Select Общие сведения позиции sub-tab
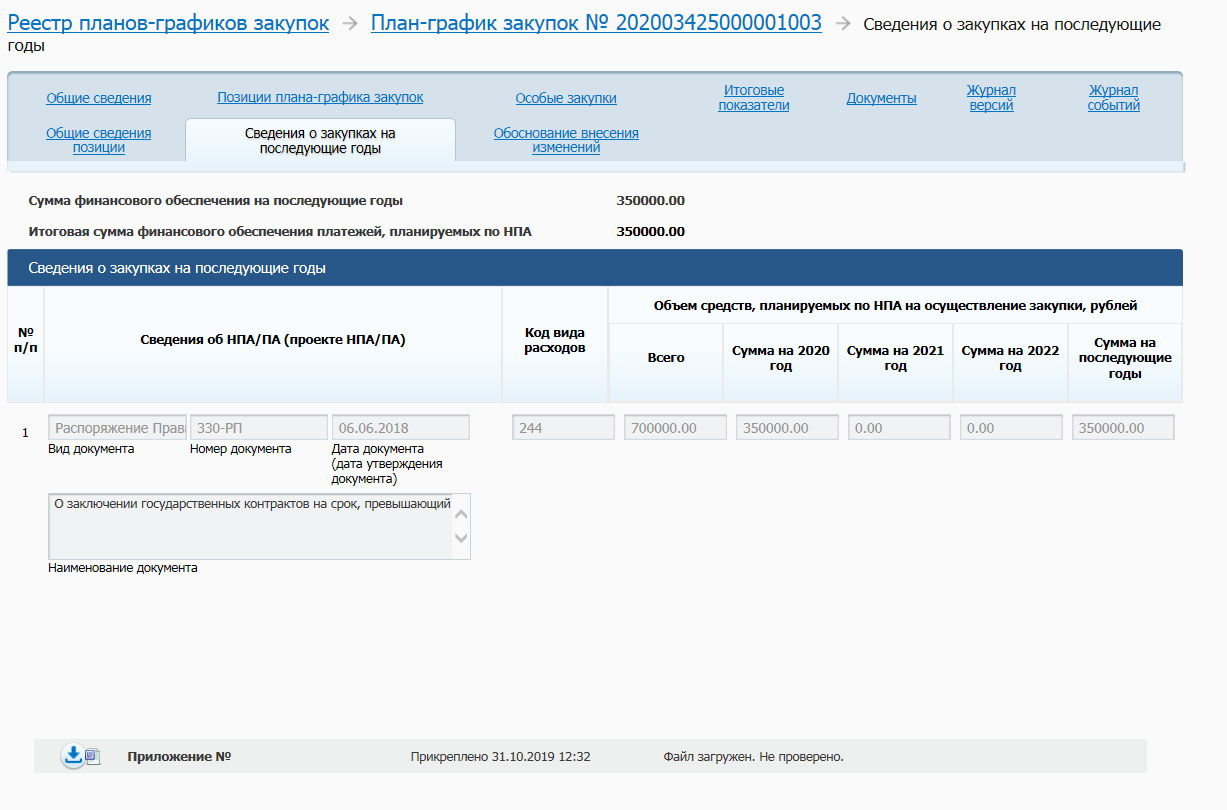This screenshot has height=810, width=1227. 99,140
